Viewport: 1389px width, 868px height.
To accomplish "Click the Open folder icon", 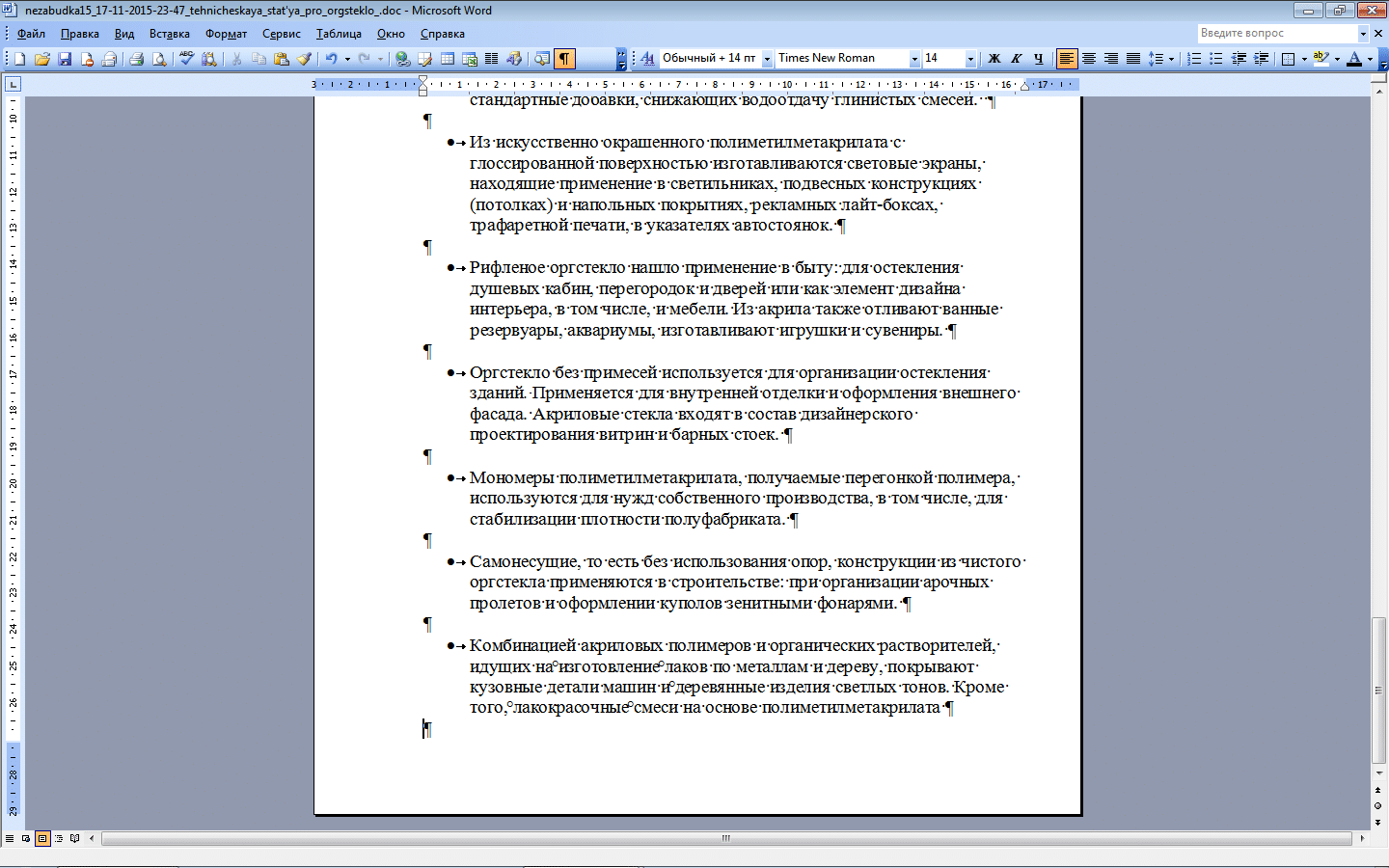I will 42,59.
